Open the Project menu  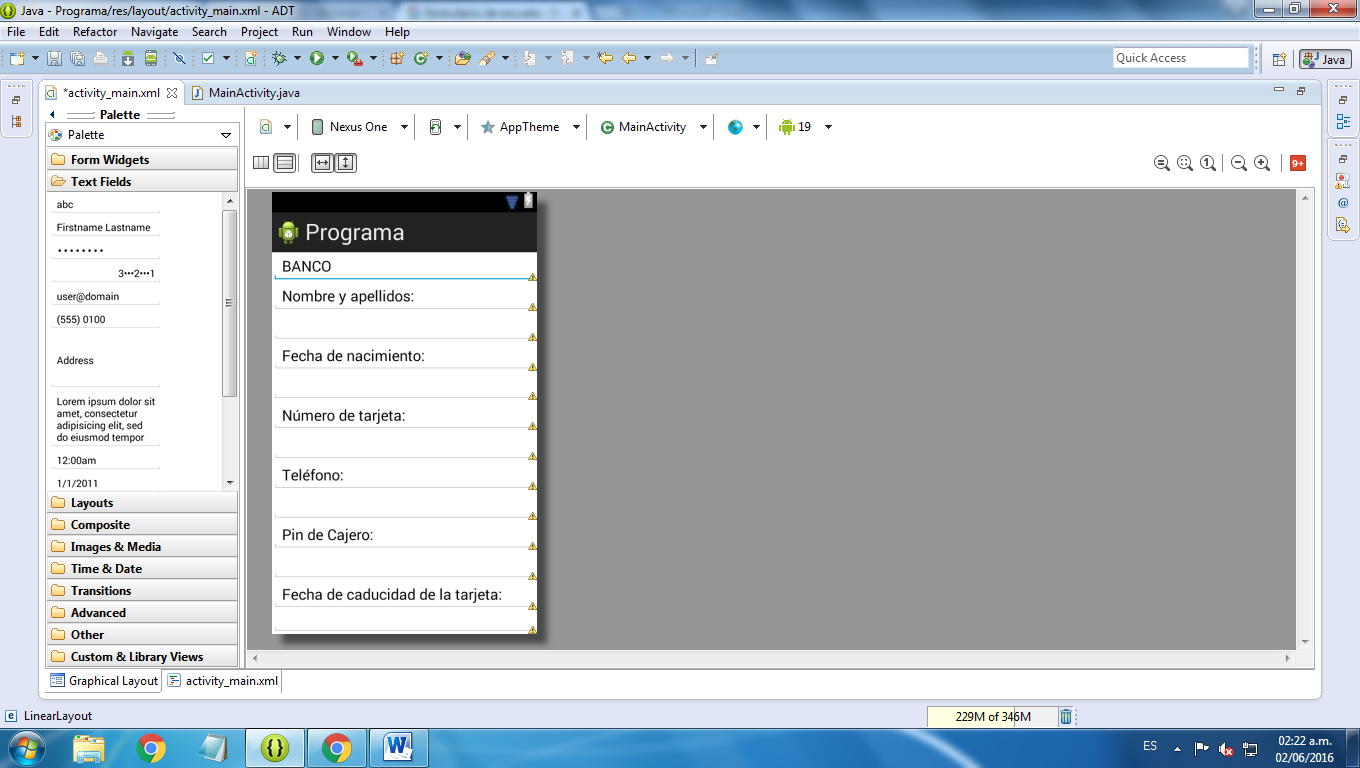(259, 32)
